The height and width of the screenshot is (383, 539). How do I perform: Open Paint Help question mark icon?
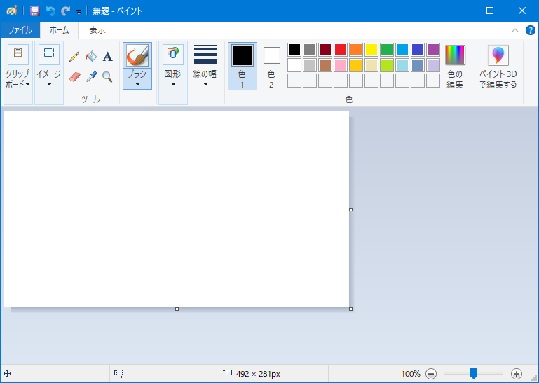pos(530,30)
